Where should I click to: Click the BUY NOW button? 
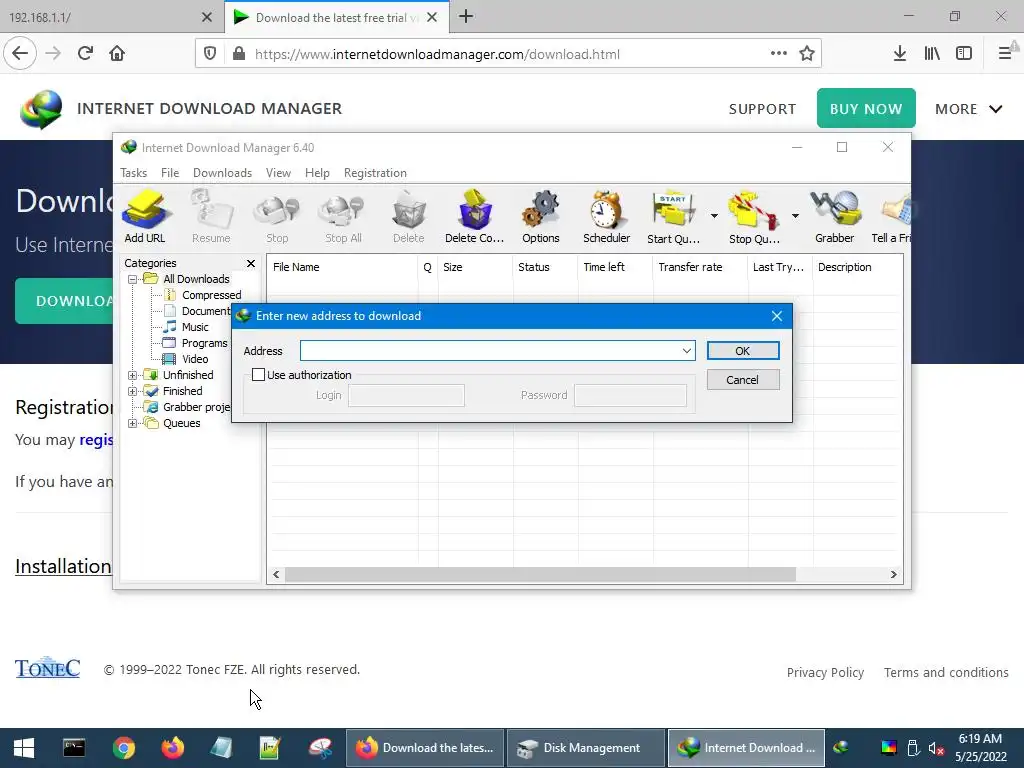click(866, 108)
